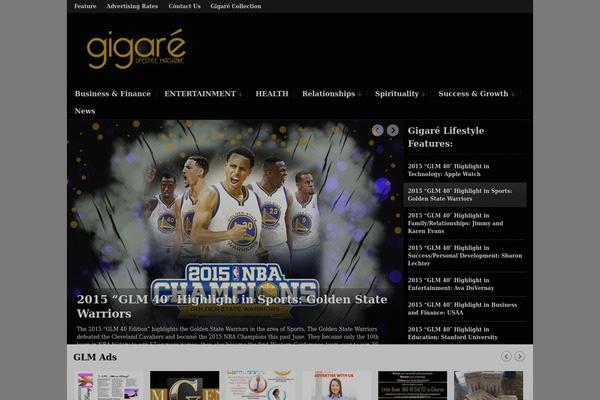Open the gold MGE letters ad thumbnail
The height and width of the screenshot is (400, 600).
(184, 385)
